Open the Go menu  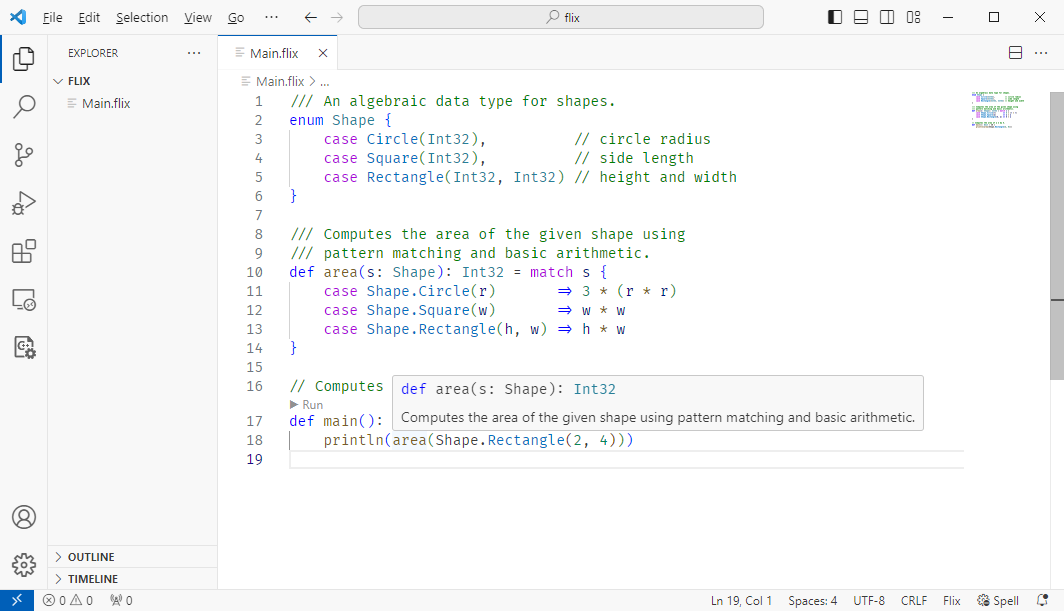[235, 18]
